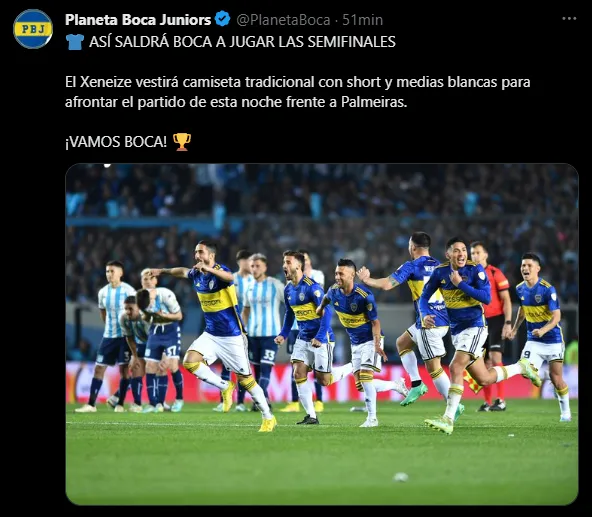Open the PBJ profile avatar

pyautogui.click(x=33, y=29)
